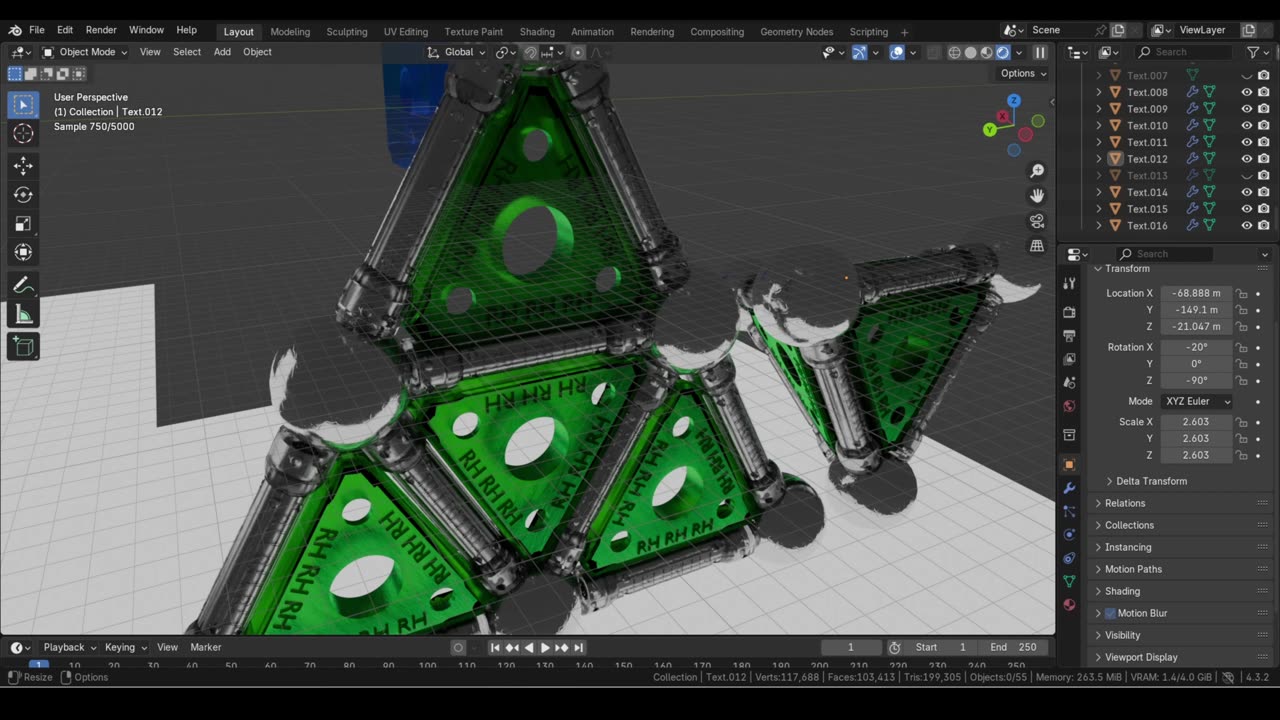This screenshot has width=1280, height=720.
Task: Click the outliner filter funnel icon
Action: 1253,52
